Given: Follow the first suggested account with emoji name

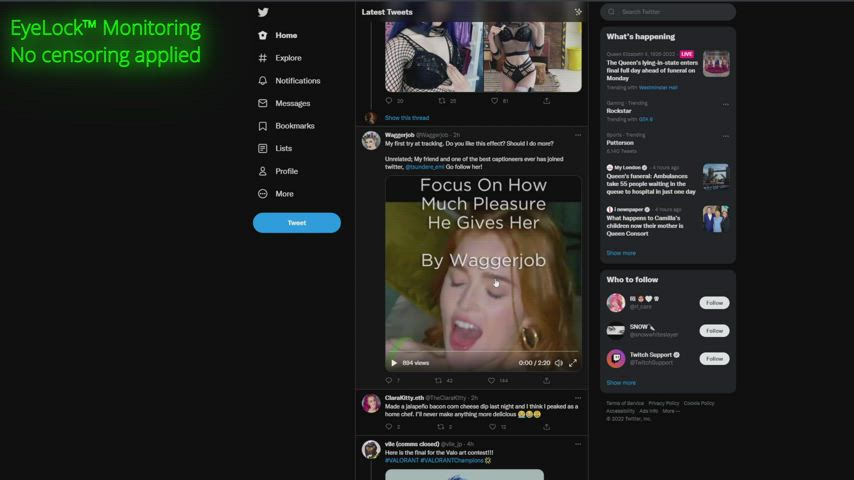Looking at the screenshot, I should point(714,303).
